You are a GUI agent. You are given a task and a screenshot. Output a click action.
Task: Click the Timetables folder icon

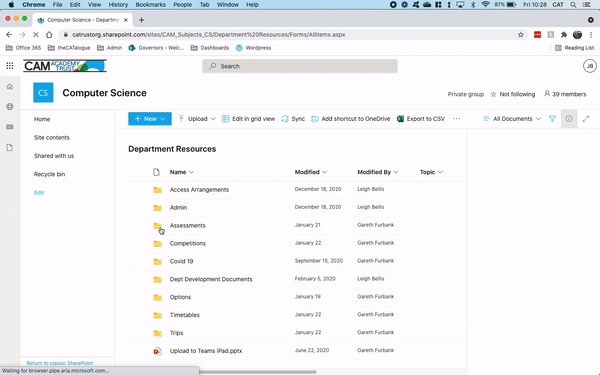coord(157,315)
